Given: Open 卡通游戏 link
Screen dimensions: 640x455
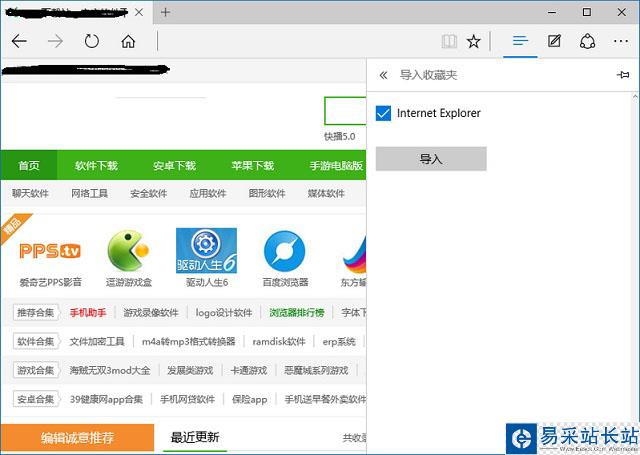Looking at the screenshot, I should (x=249, y=370).
